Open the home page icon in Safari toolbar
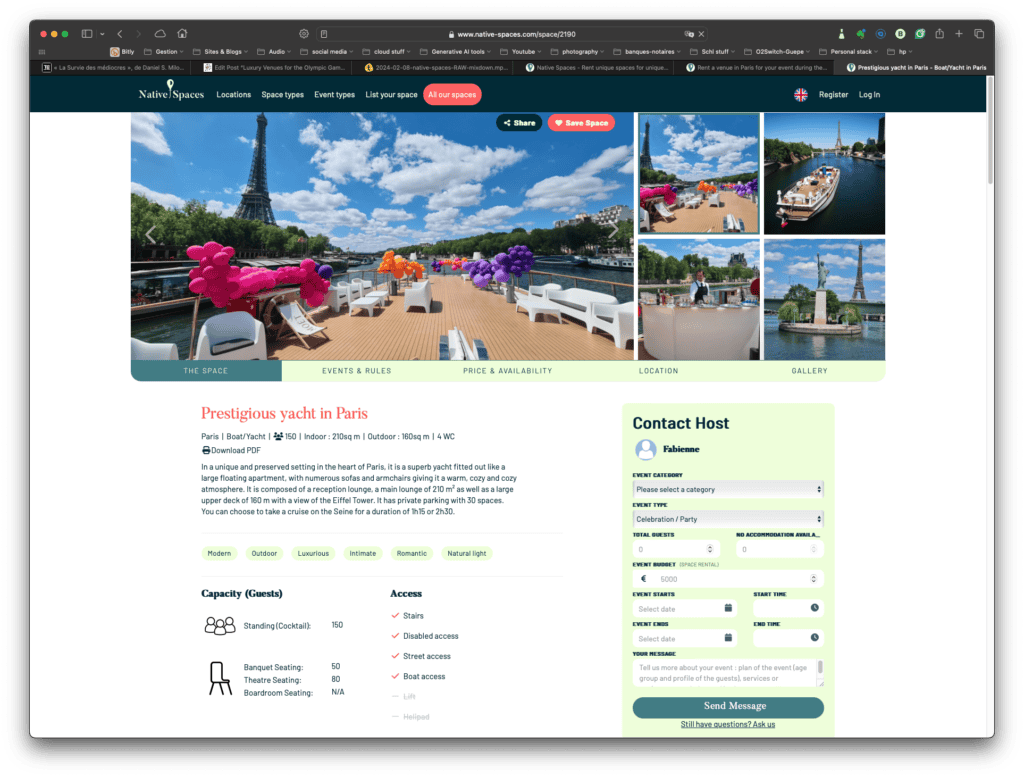 [x=182, y=33]
